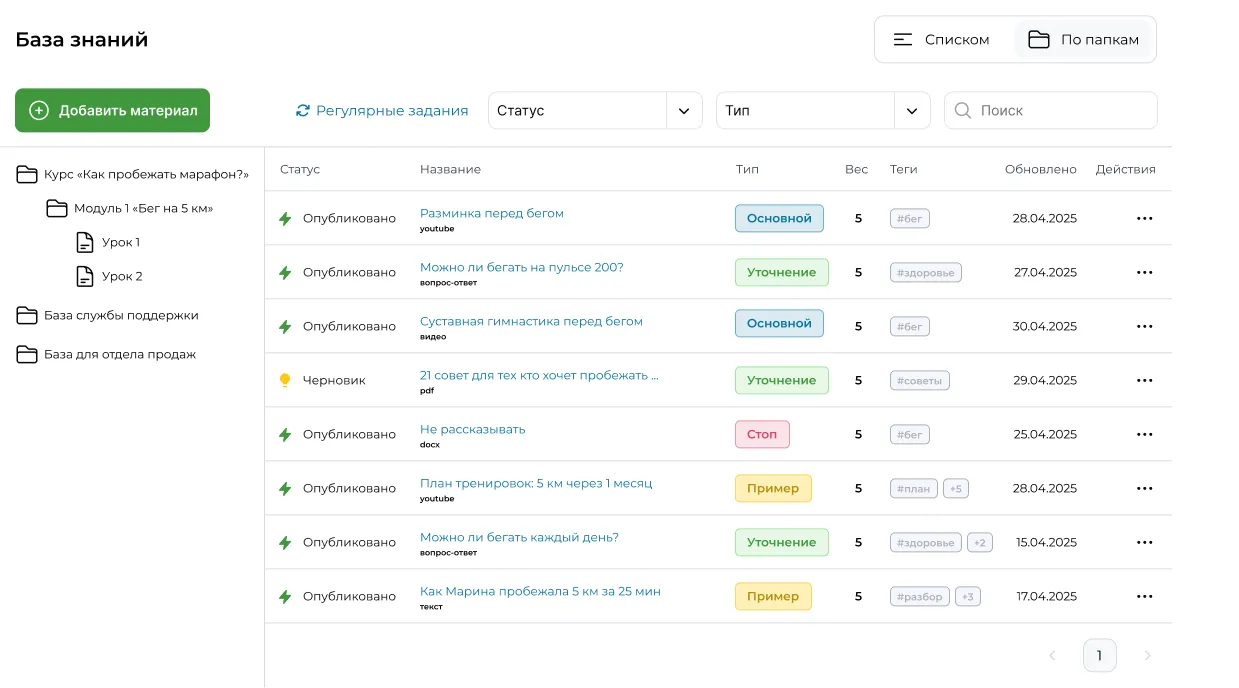Image resolution: width=1239 pixels, height=688 pixels.
Task: Click the "Урок 1" document icon
Action: pyautogui.click(x=86, y=242)
